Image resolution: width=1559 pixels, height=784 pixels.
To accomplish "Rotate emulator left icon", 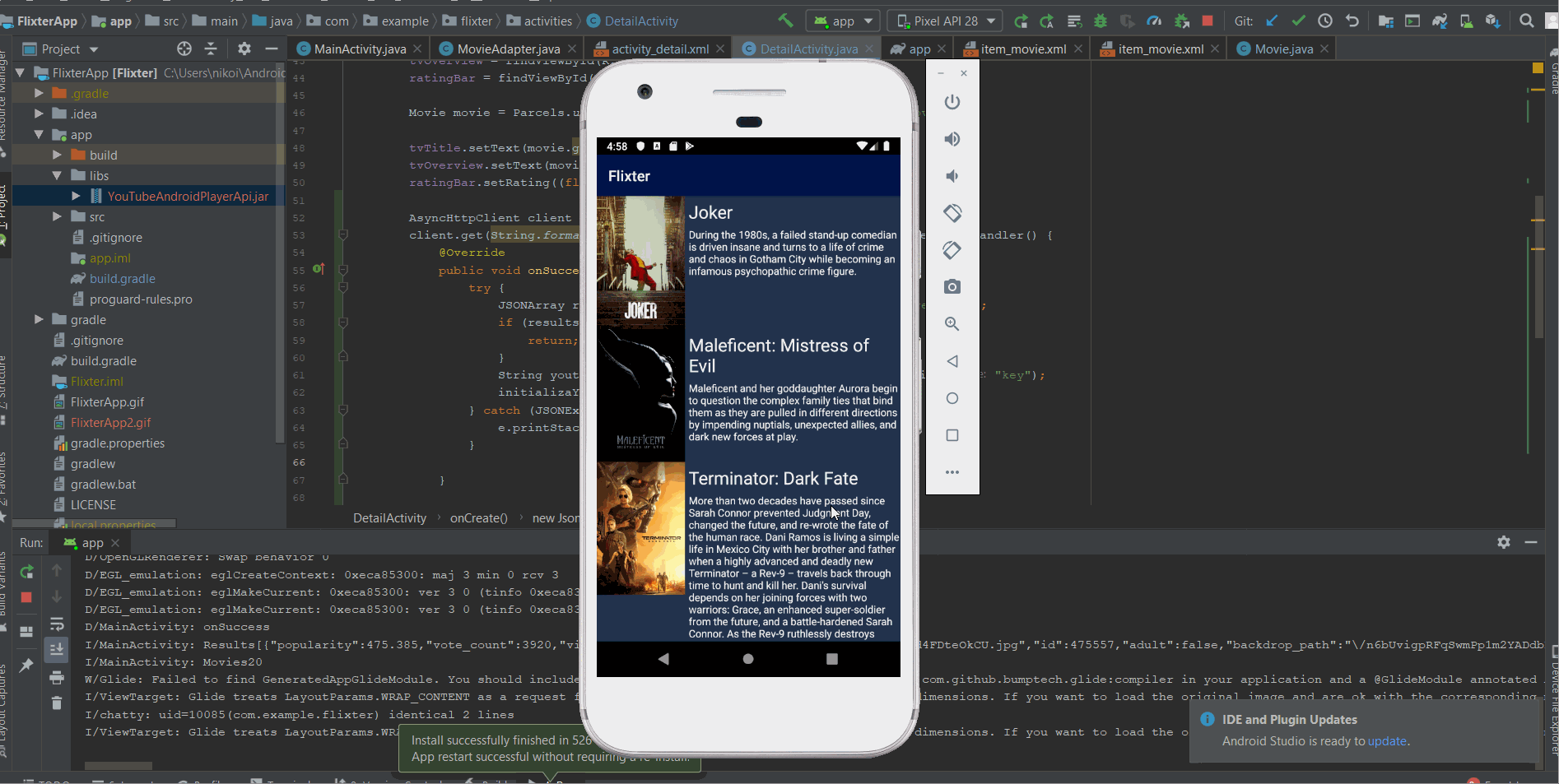I will pyautogui.click(x=952, y=213).
